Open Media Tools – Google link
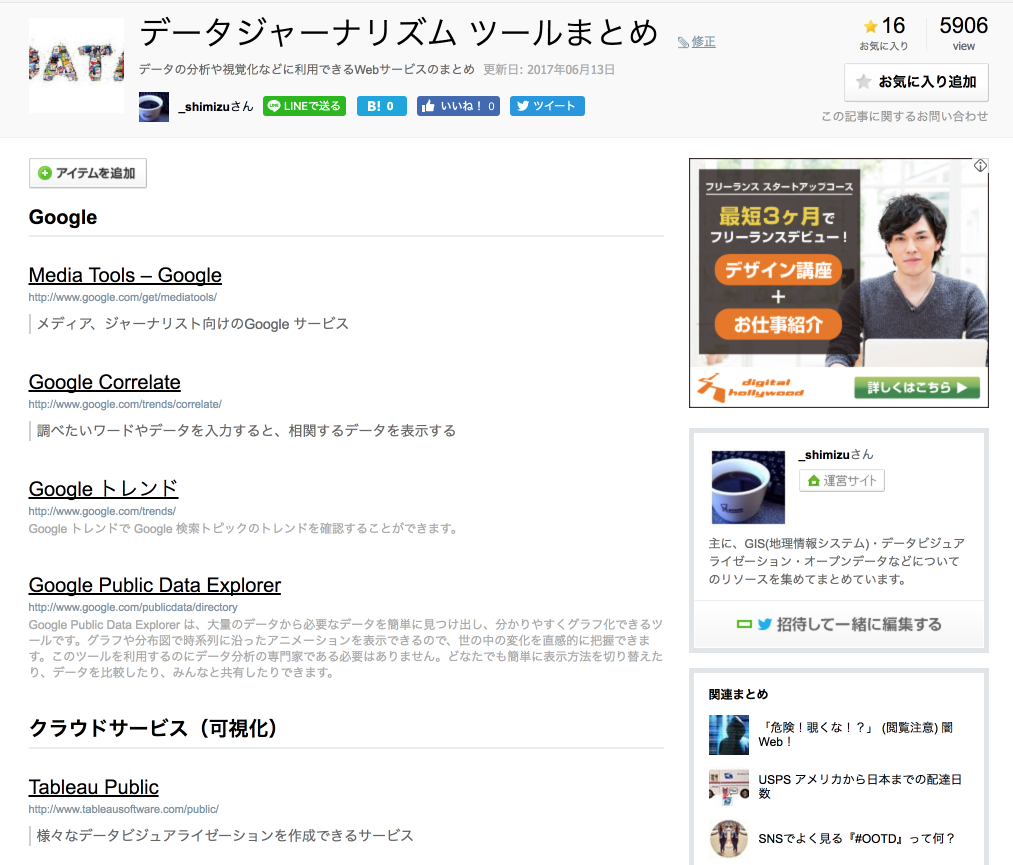 click(125, 275)
